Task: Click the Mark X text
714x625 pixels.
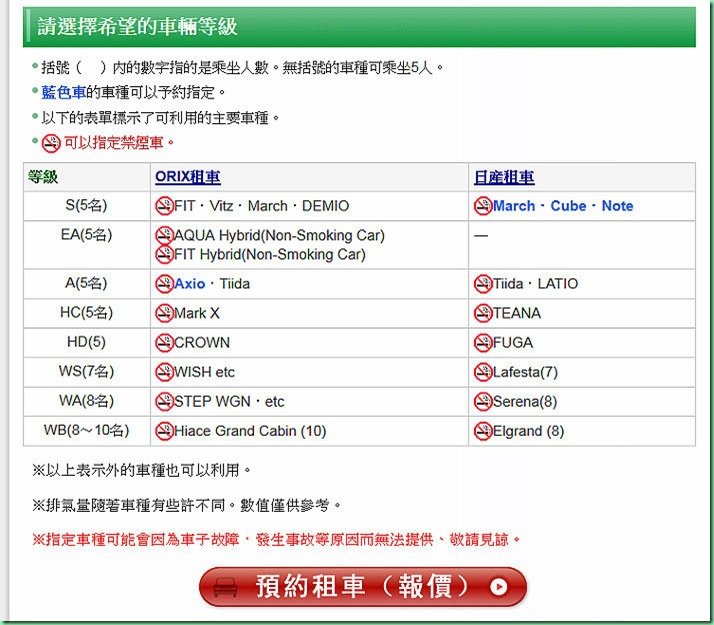Action: pos(197,313)
